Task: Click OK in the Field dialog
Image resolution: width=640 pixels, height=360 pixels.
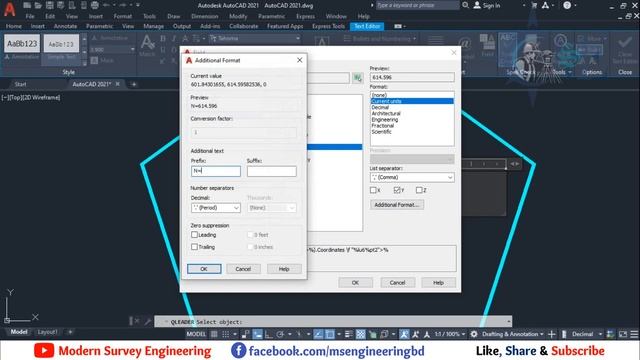Action: click(356, 282)
